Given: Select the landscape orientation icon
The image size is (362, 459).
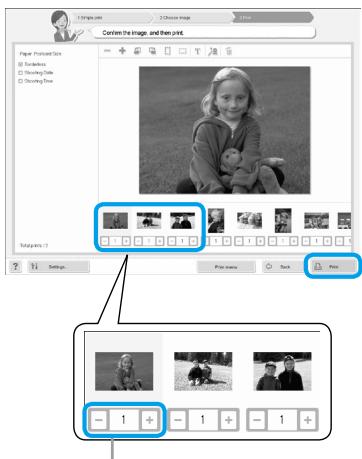Looking at the screenshot, I should pyautogui.click(x=182, y=51).
